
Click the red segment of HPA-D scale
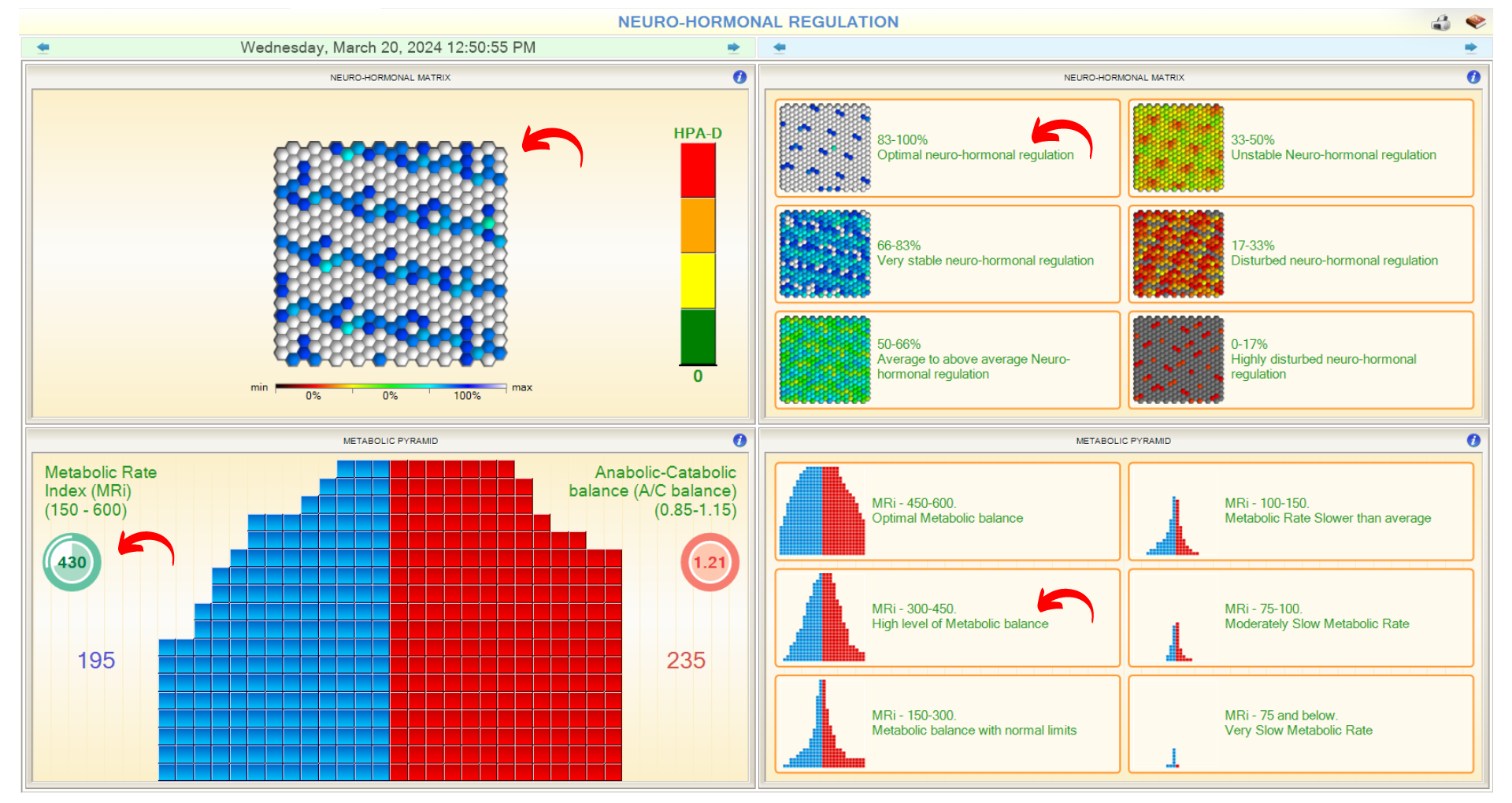pos(698,170)
